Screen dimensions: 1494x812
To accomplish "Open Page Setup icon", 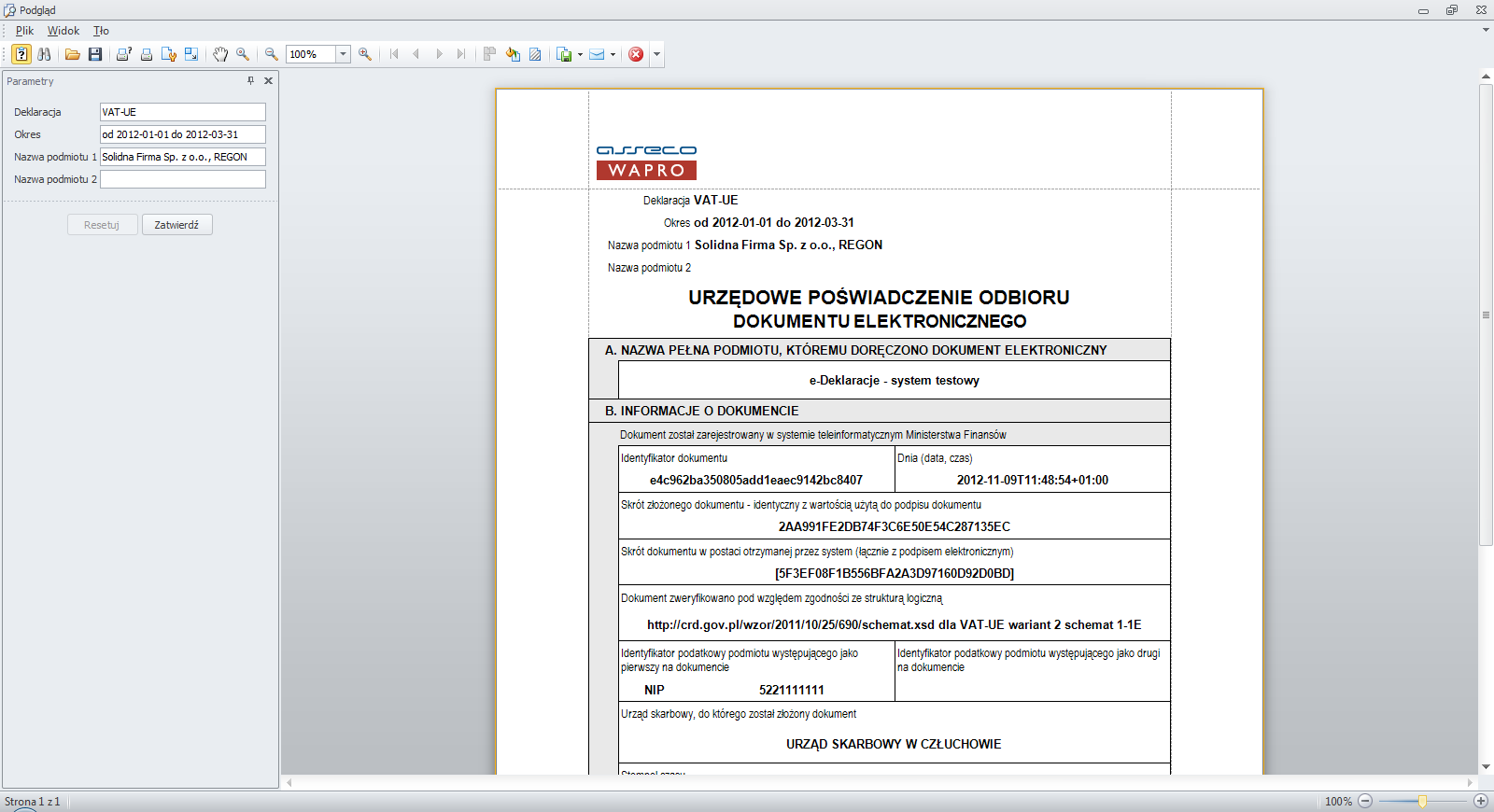I will 169,54.
